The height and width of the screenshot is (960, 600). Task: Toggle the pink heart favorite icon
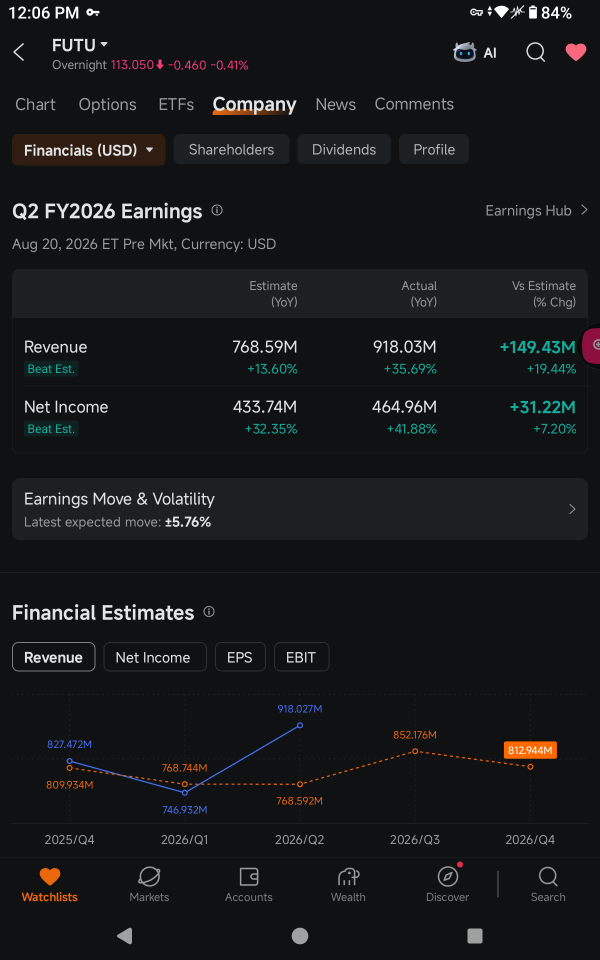click(x=576, y=53)
